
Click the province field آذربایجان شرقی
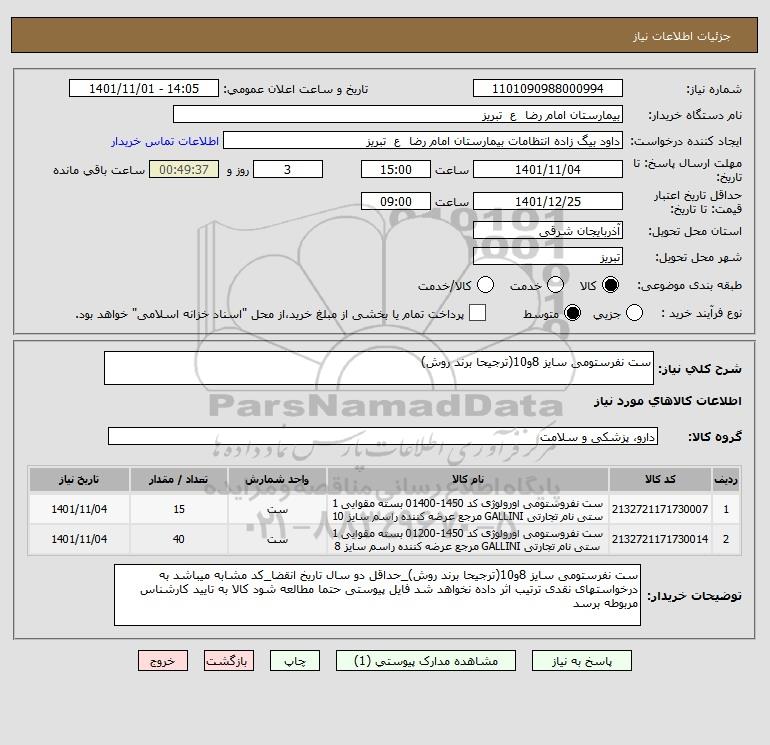pos(548,230)
